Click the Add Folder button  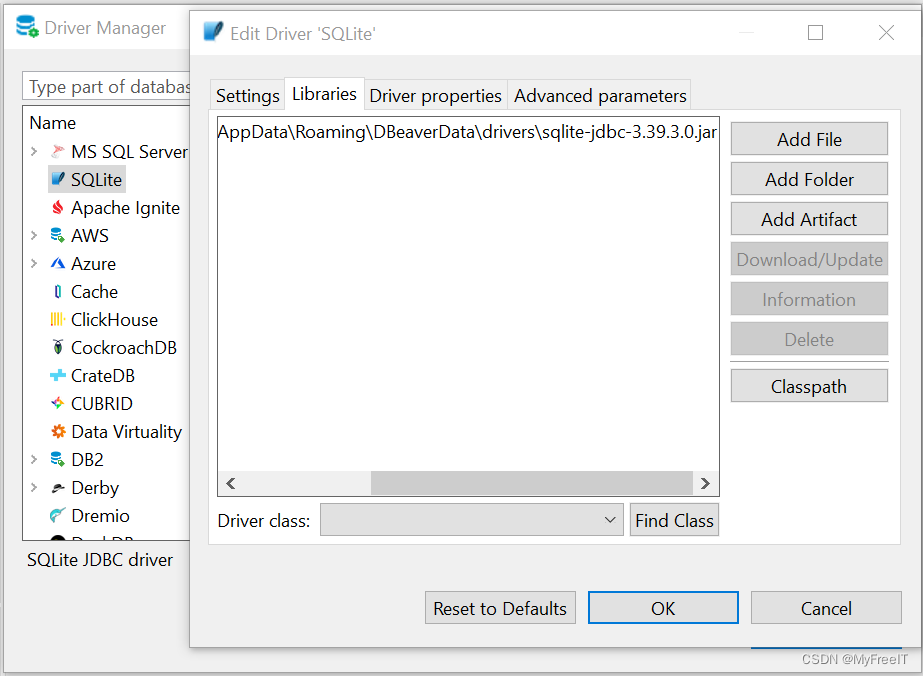pos(809,179)
